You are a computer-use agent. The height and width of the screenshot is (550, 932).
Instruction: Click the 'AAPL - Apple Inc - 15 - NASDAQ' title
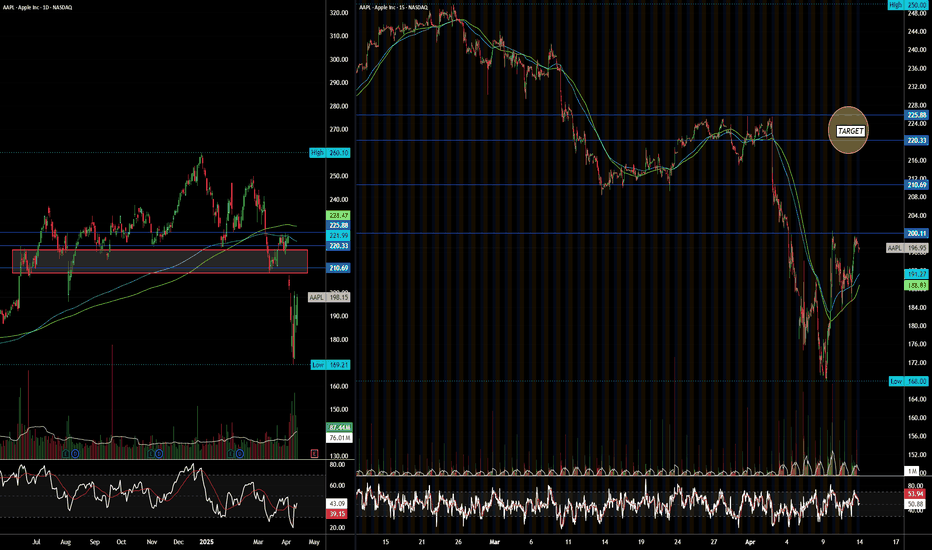(393, 7)
